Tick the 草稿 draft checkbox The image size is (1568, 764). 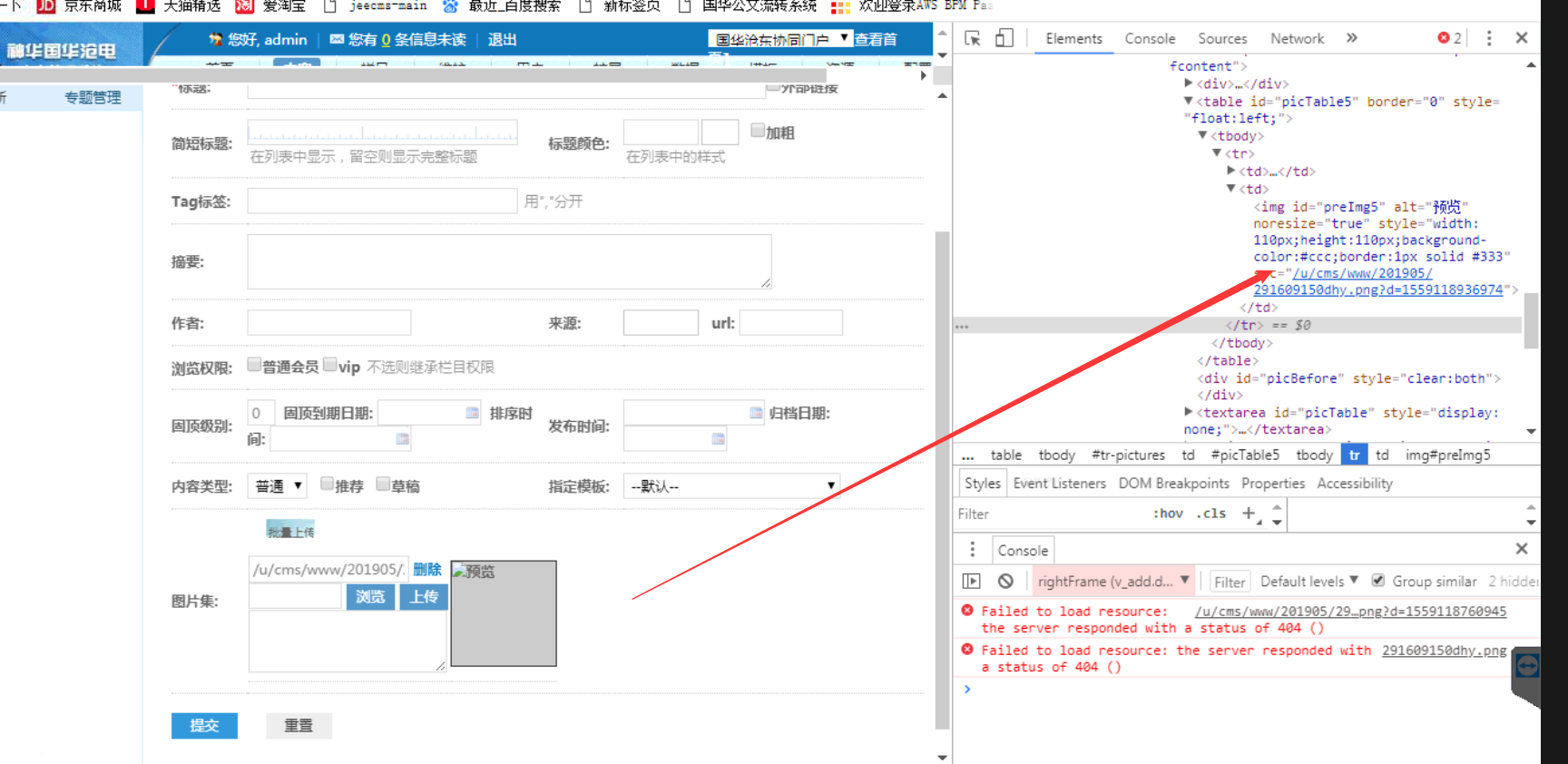383,485
